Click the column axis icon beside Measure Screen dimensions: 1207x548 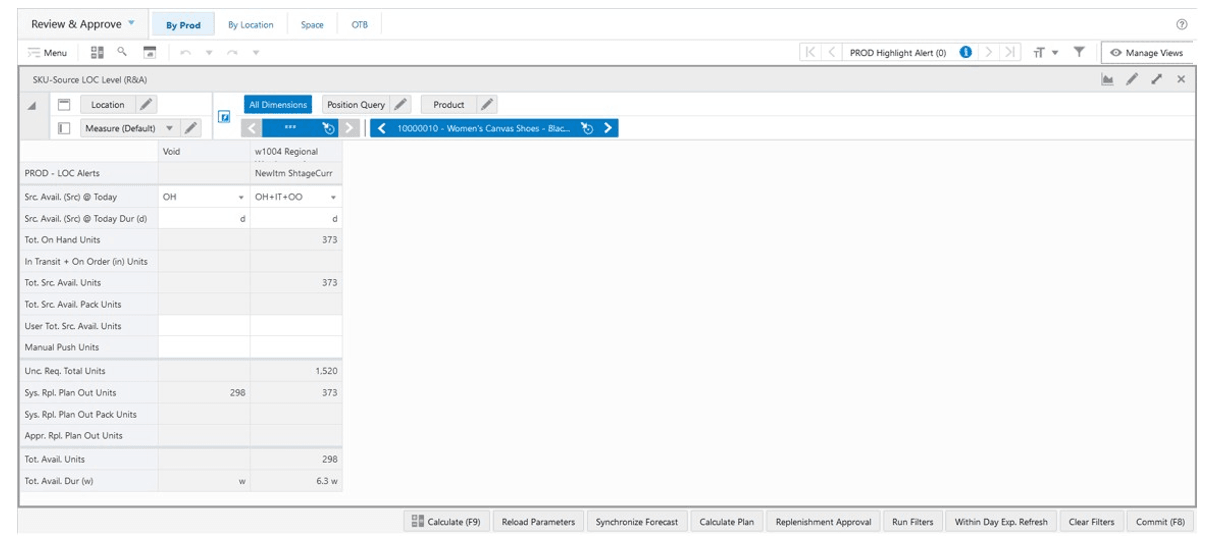click(64, 128)
